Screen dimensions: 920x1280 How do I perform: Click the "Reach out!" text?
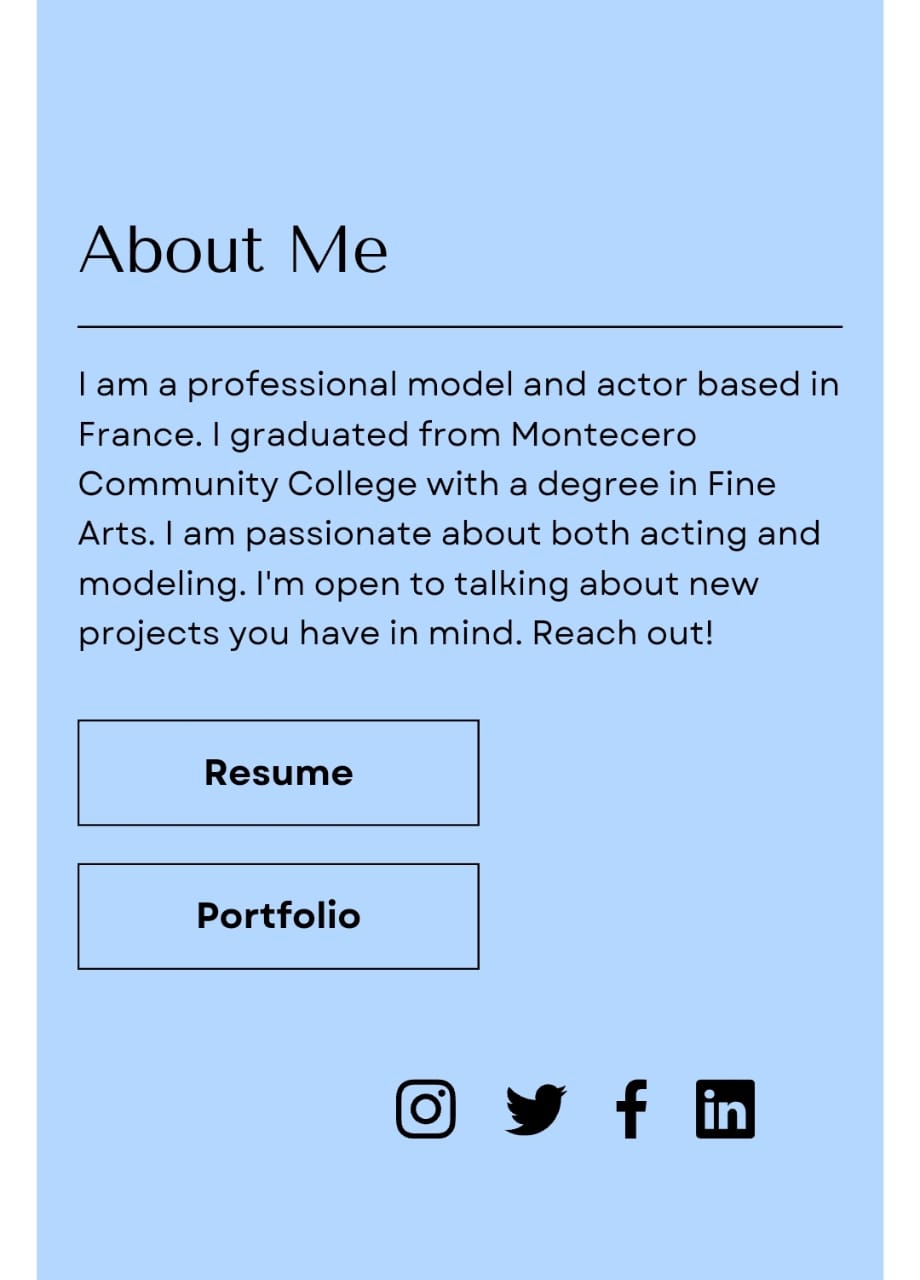click(623, 634)
